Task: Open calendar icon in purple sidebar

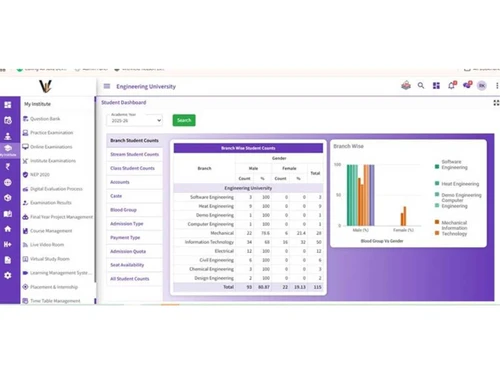Action: 8,120
